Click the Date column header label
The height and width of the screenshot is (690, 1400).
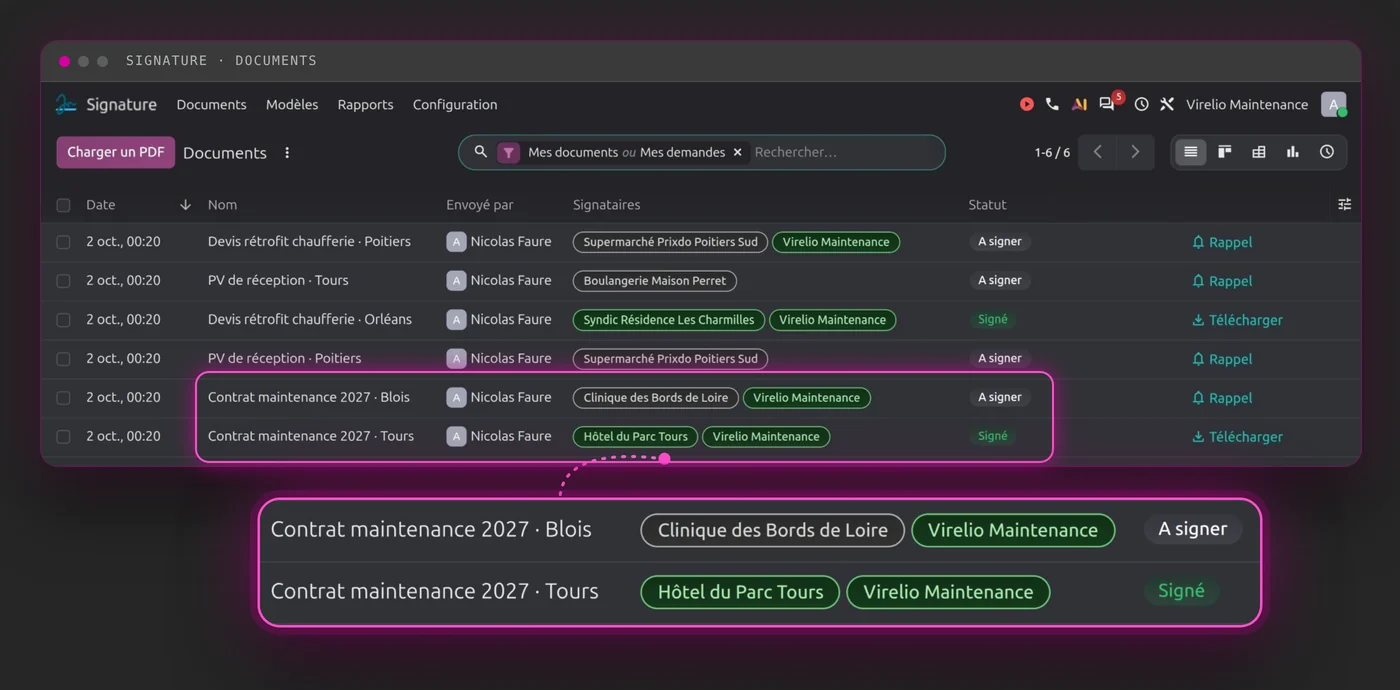coord(100,205)
